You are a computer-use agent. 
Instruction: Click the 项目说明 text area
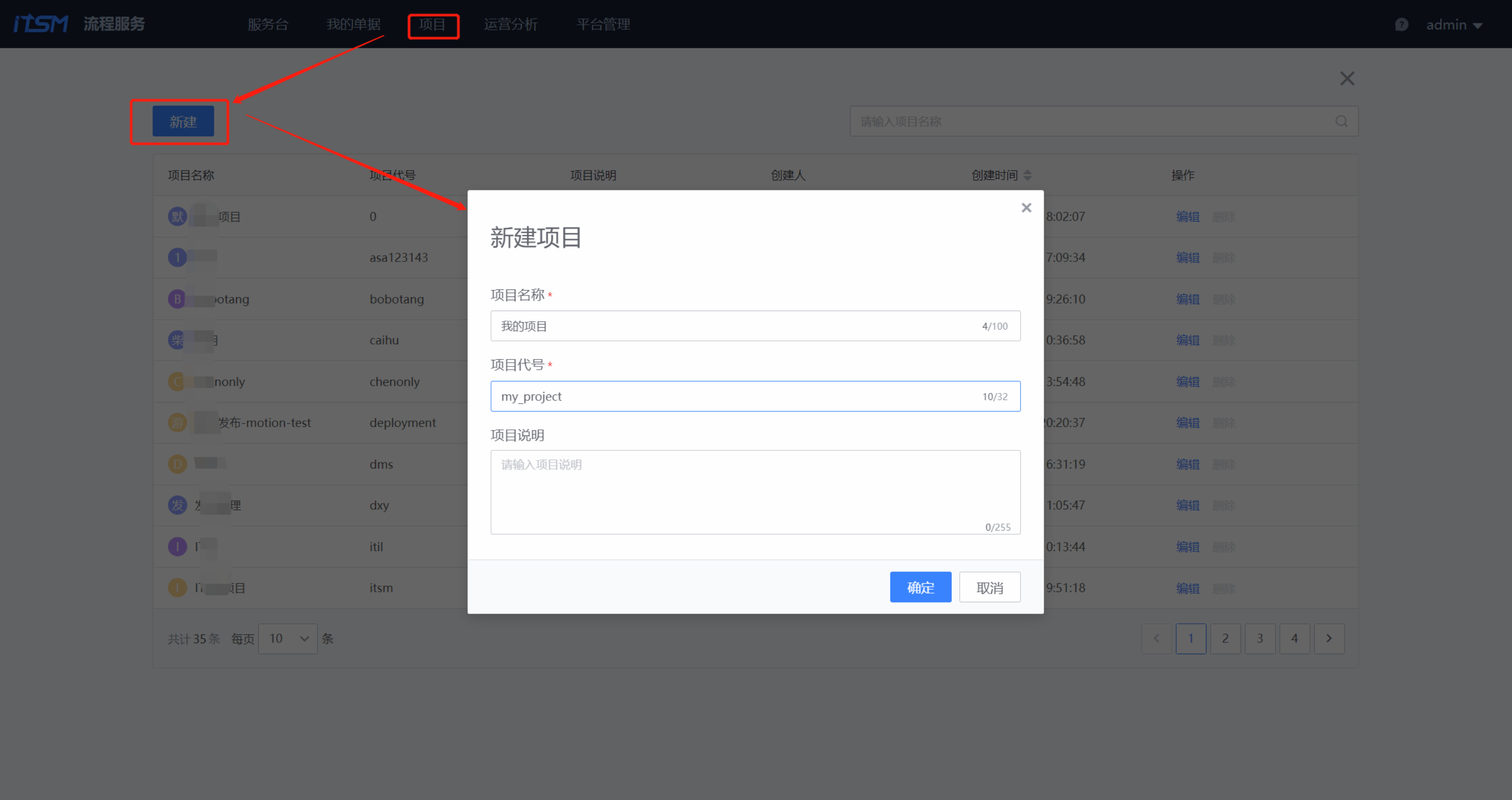tap(755, 492)
